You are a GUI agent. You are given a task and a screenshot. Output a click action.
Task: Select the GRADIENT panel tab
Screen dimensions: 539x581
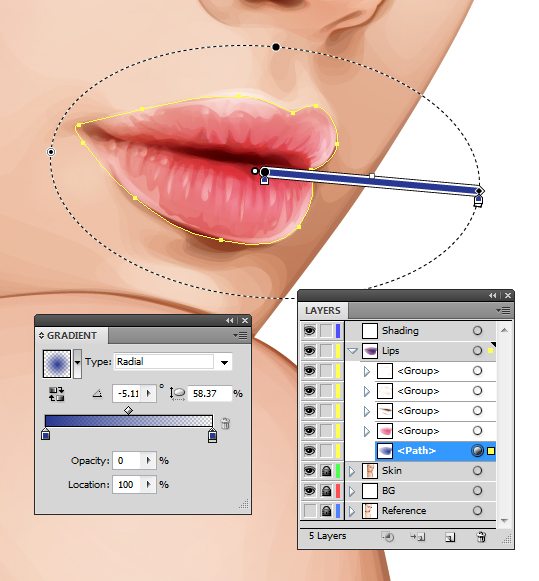point(72,336)
